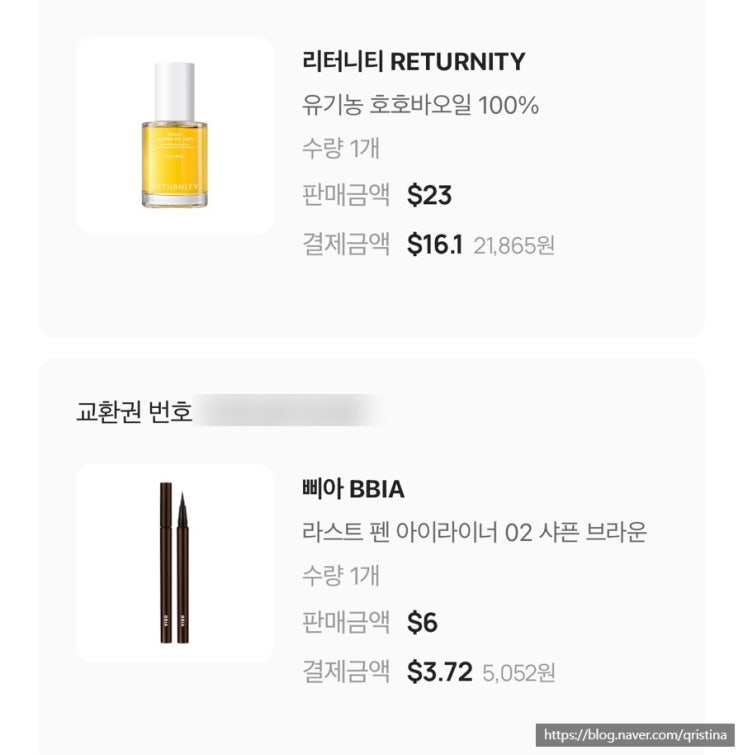The image size is (743, 755).
Task: Open the 리터니티 RETURNITY brand title
Action: coord(412,62)
